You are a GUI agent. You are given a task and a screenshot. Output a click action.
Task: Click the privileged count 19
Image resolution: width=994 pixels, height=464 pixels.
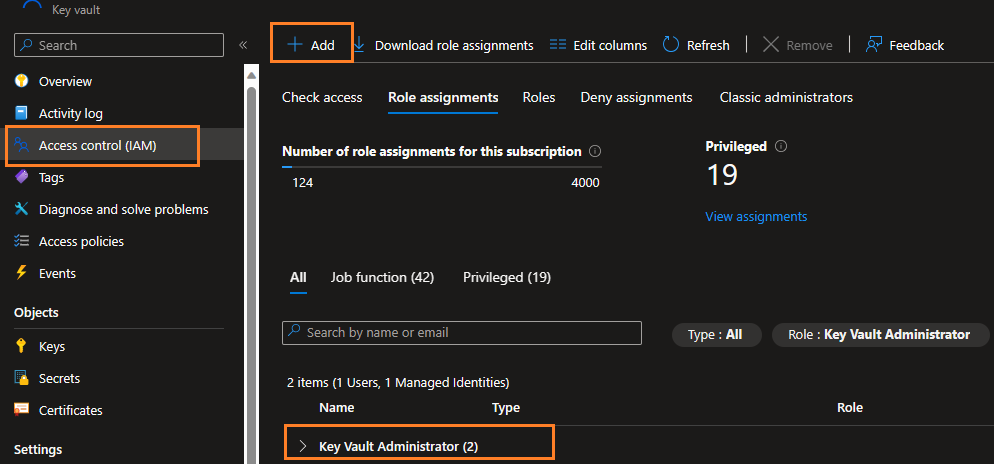722,175
